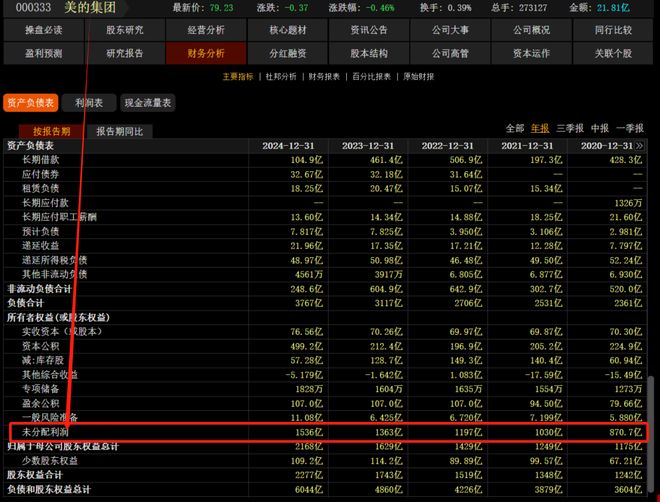Open the 操盘必读 menu button
Image resolution: width=660 pixels, height=502 pixels.
coord(43,30)
